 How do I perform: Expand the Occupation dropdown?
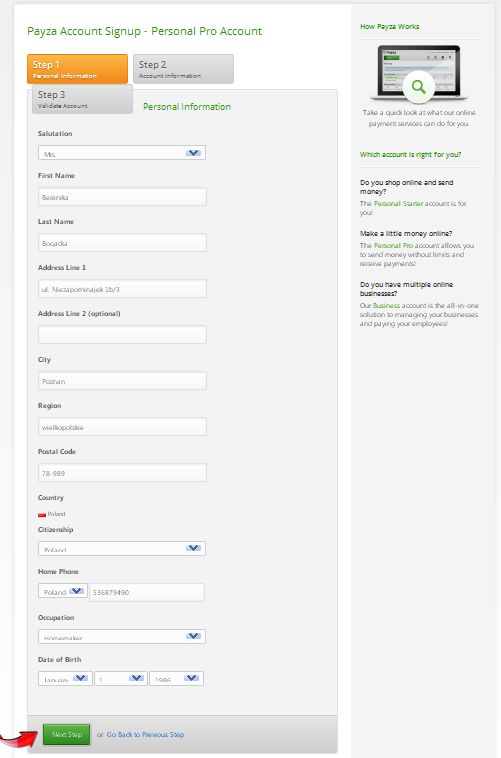point(122,636)
